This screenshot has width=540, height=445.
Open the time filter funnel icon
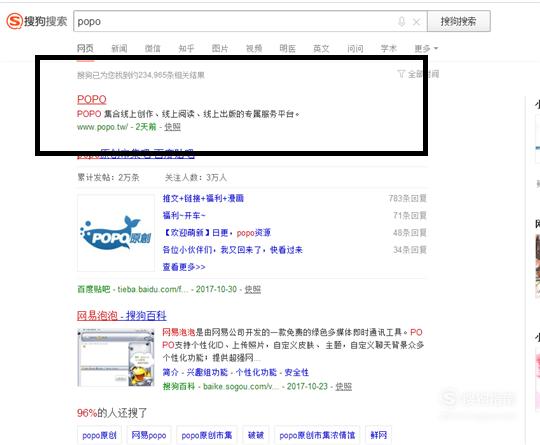pos(401,74)
